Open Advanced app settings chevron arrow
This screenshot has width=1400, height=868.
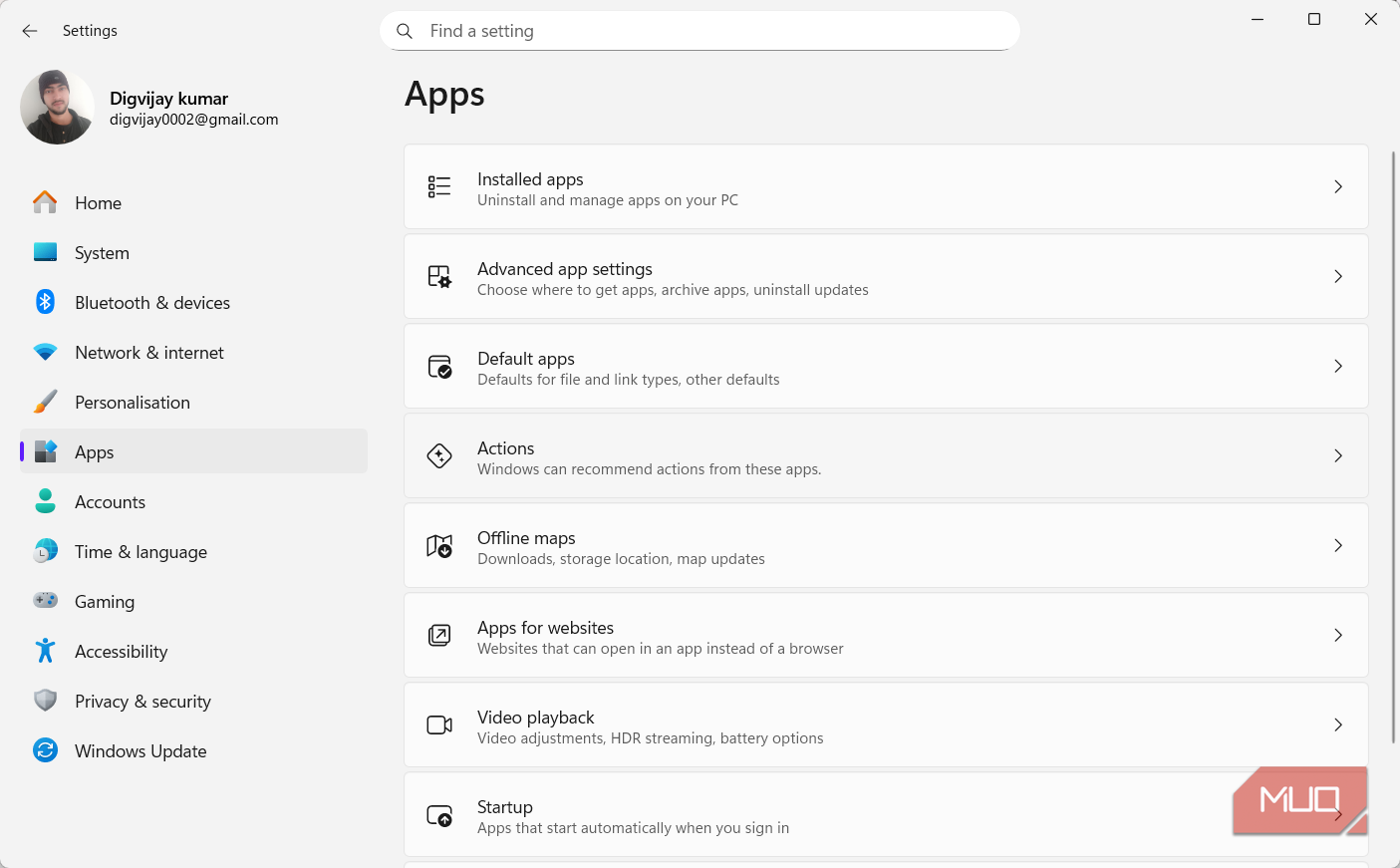tap(1338, 276)
